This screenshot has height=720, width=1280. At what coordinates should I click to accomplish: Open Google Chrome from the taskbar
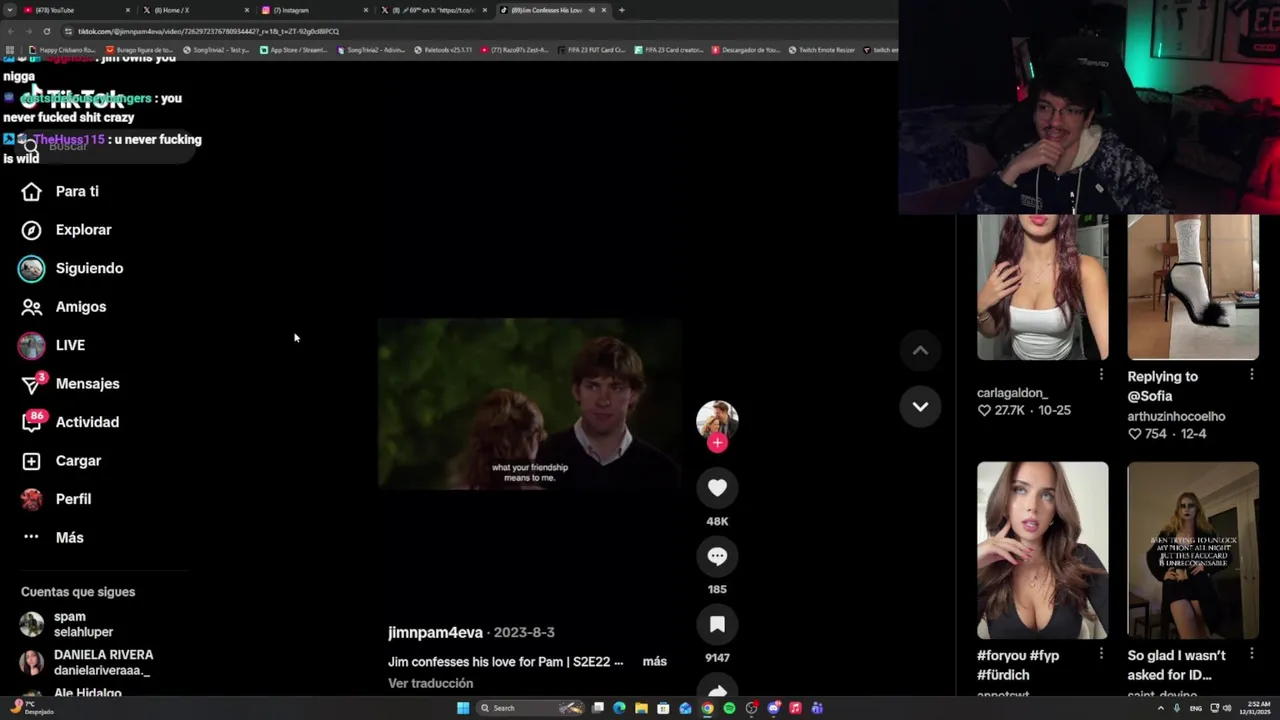[x=707, y=708]
